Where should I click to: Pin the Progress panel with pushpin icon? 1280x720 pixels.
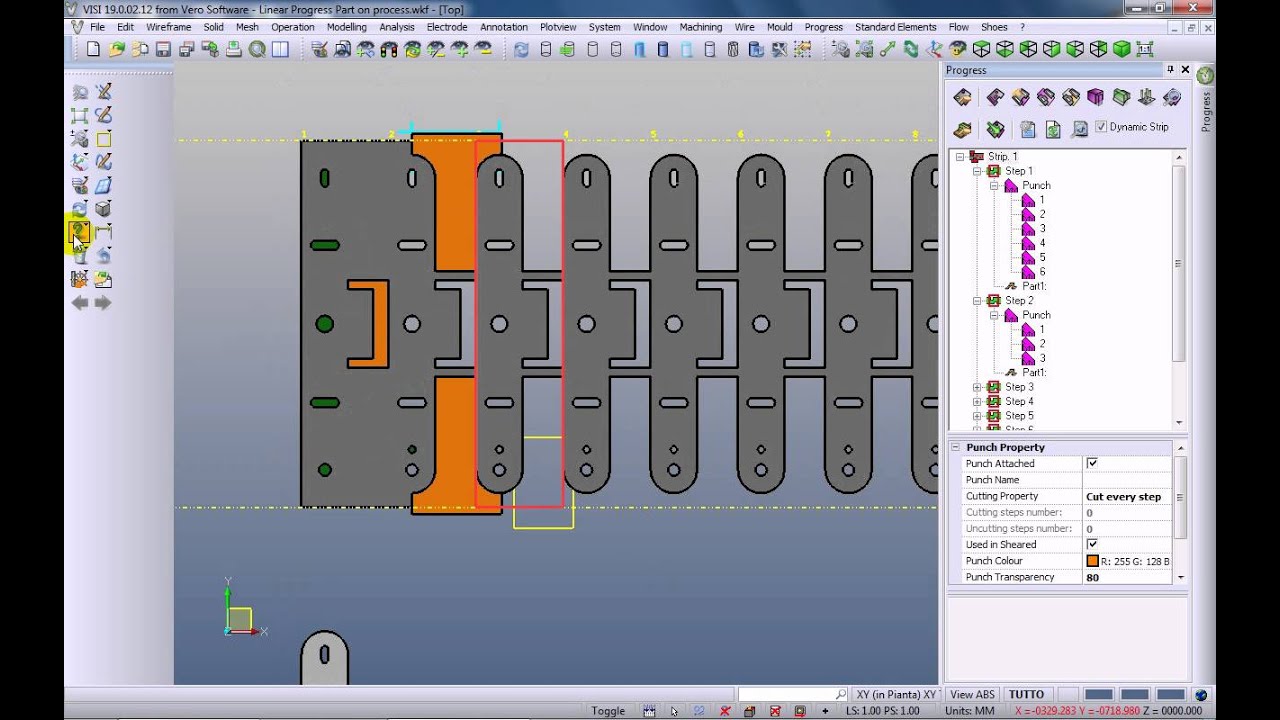tap(1170, 70)
